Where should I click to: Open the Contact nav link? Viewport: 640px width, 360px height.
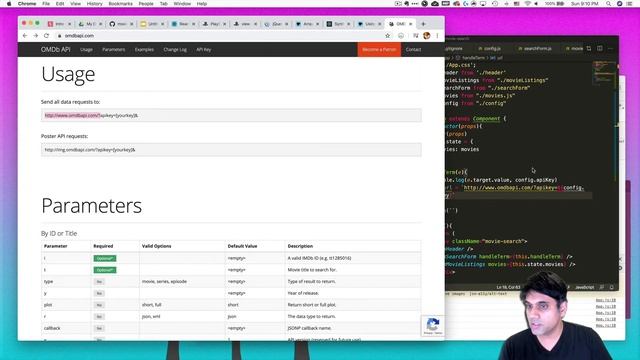click(x=413, y=49)
